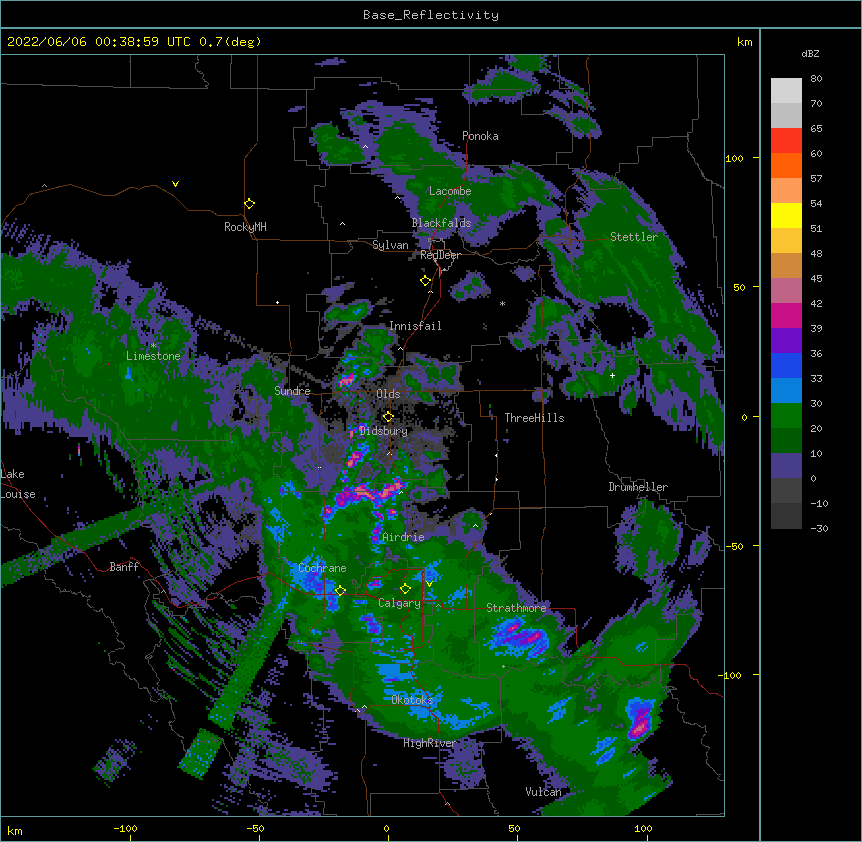The image size is (862, 842).
Task: Click the 100 tick label on the right axis
Action: click(x=734, y=158)
